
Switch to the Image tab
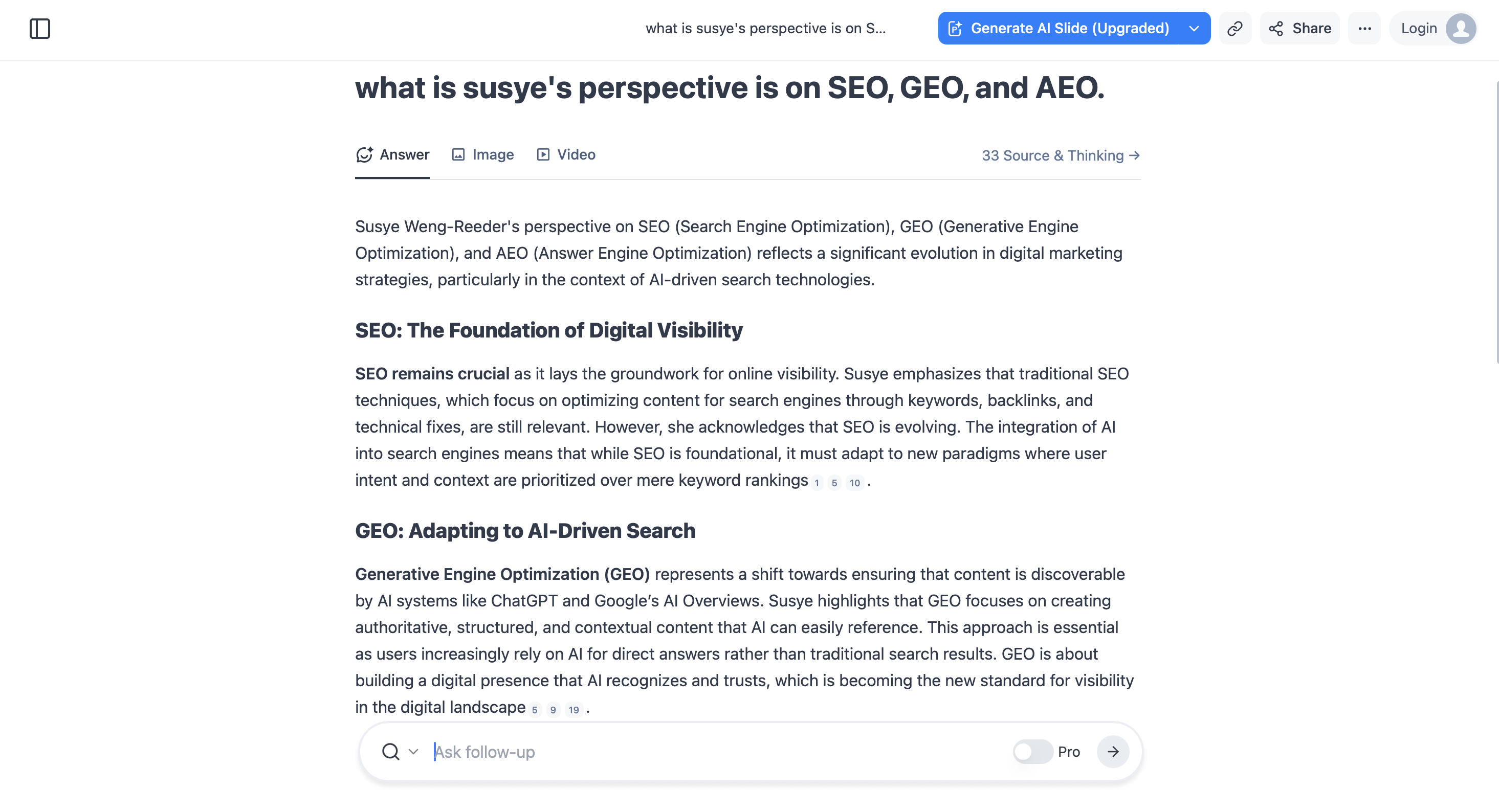[483, 155]
